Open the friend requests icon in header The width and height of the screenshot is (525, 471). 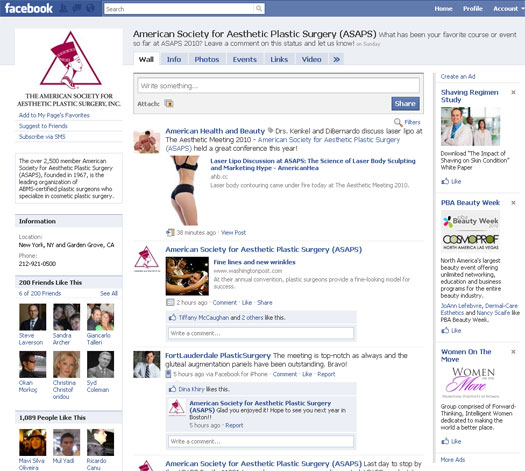click(64, 8)
